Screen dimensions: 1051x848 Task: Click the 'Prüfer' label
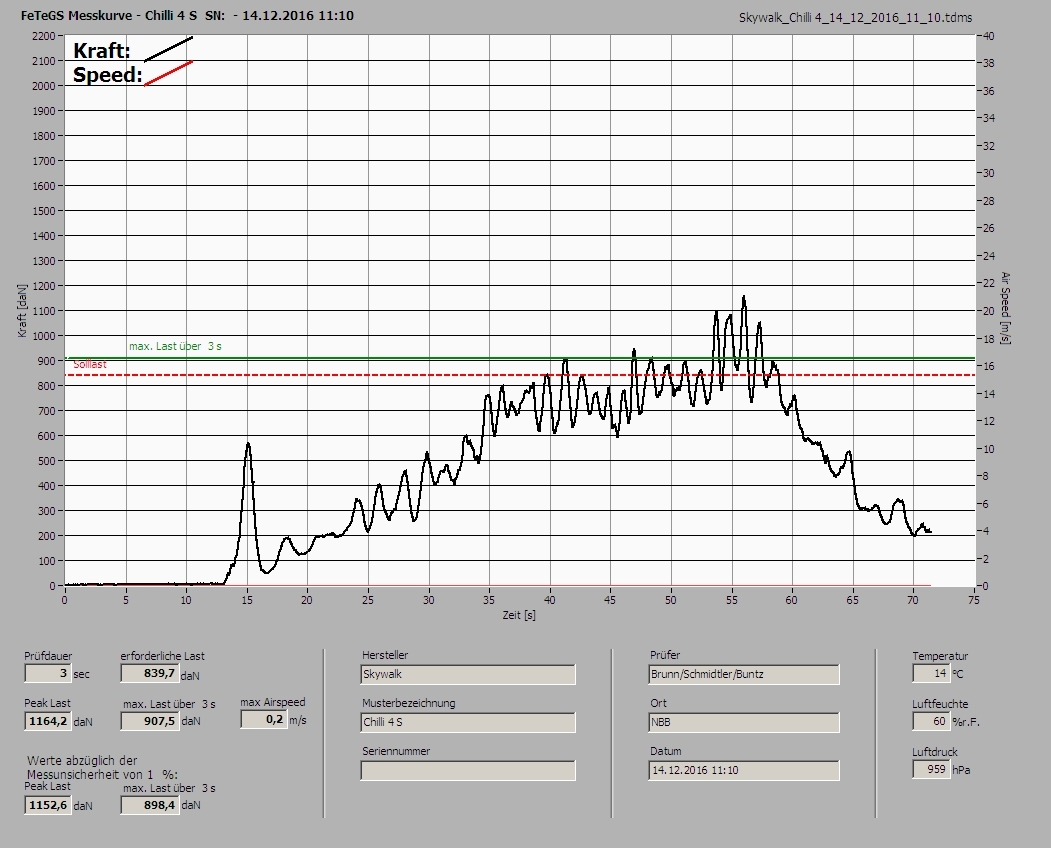[665, 655]
